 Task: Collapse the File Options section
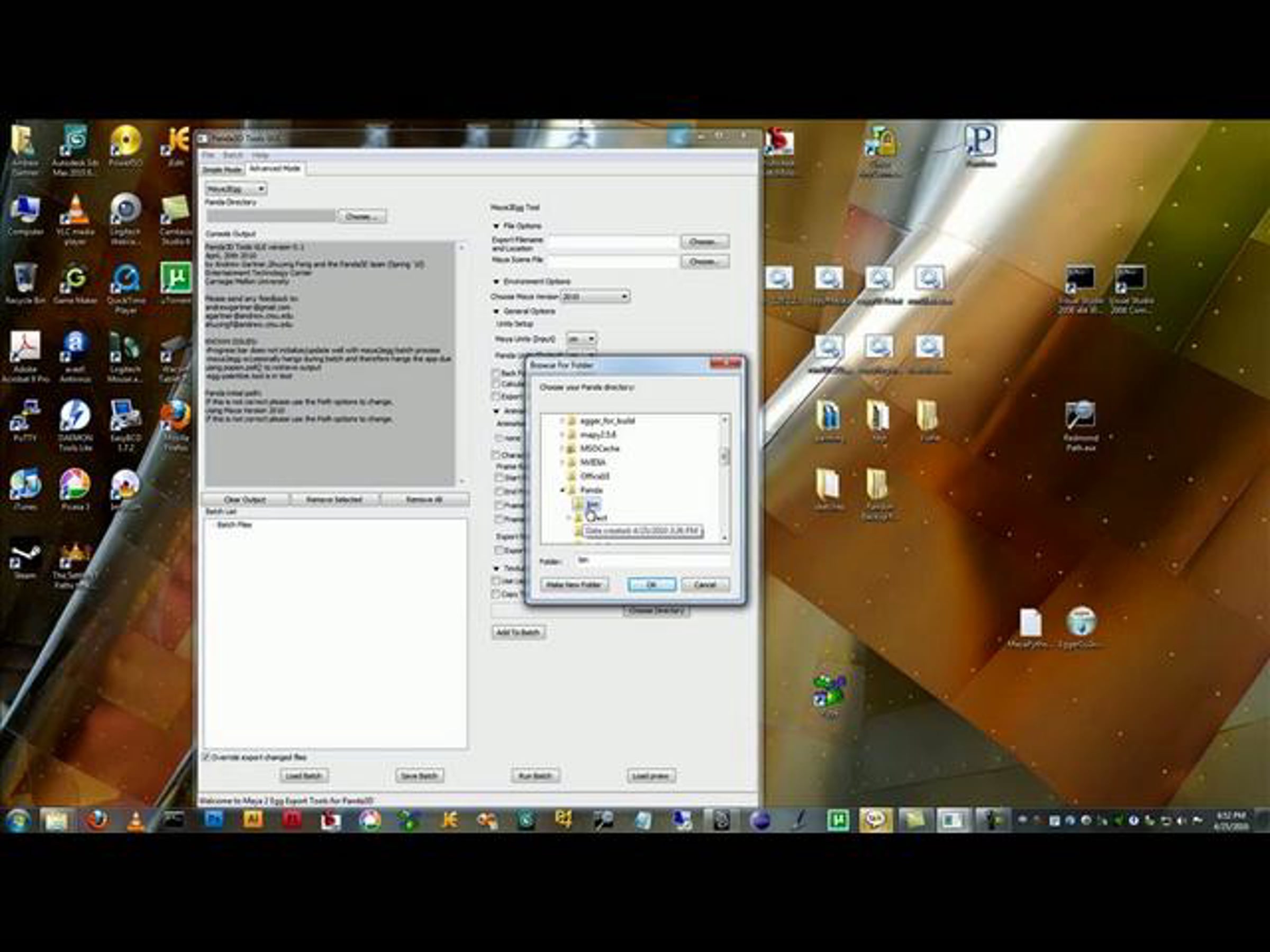pos(497,226)
